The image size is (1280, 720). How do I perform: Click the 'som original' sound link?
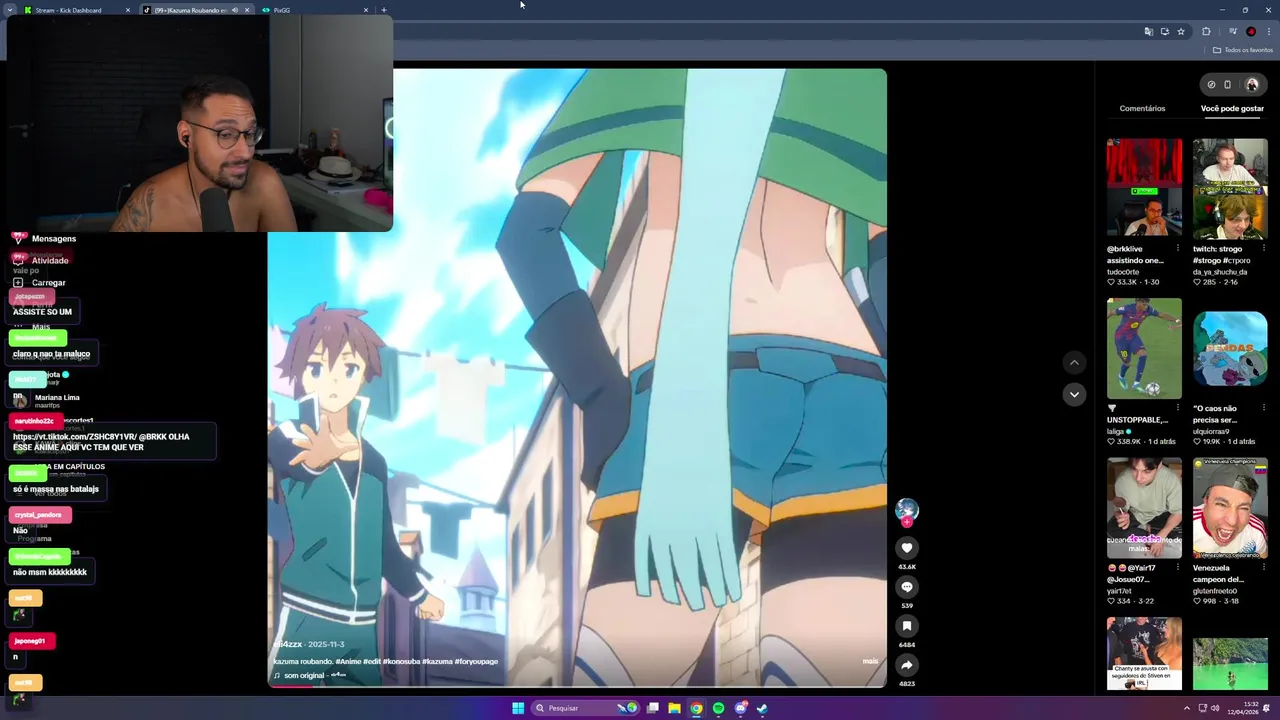pyautogui.click(x=304, y=676)
